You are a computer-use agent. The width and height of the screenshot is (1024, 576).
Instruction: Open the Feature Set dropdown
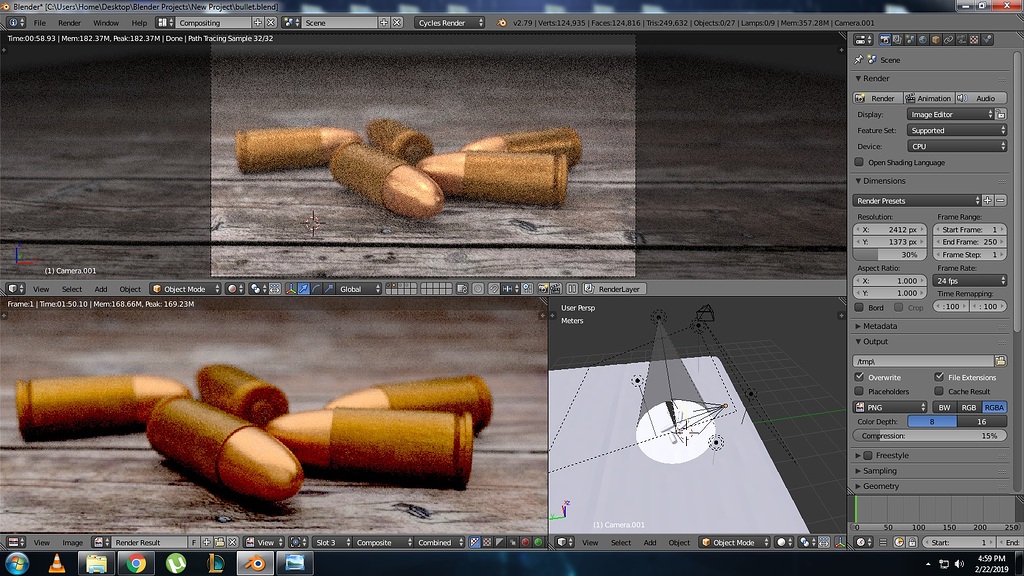[957, 130]
